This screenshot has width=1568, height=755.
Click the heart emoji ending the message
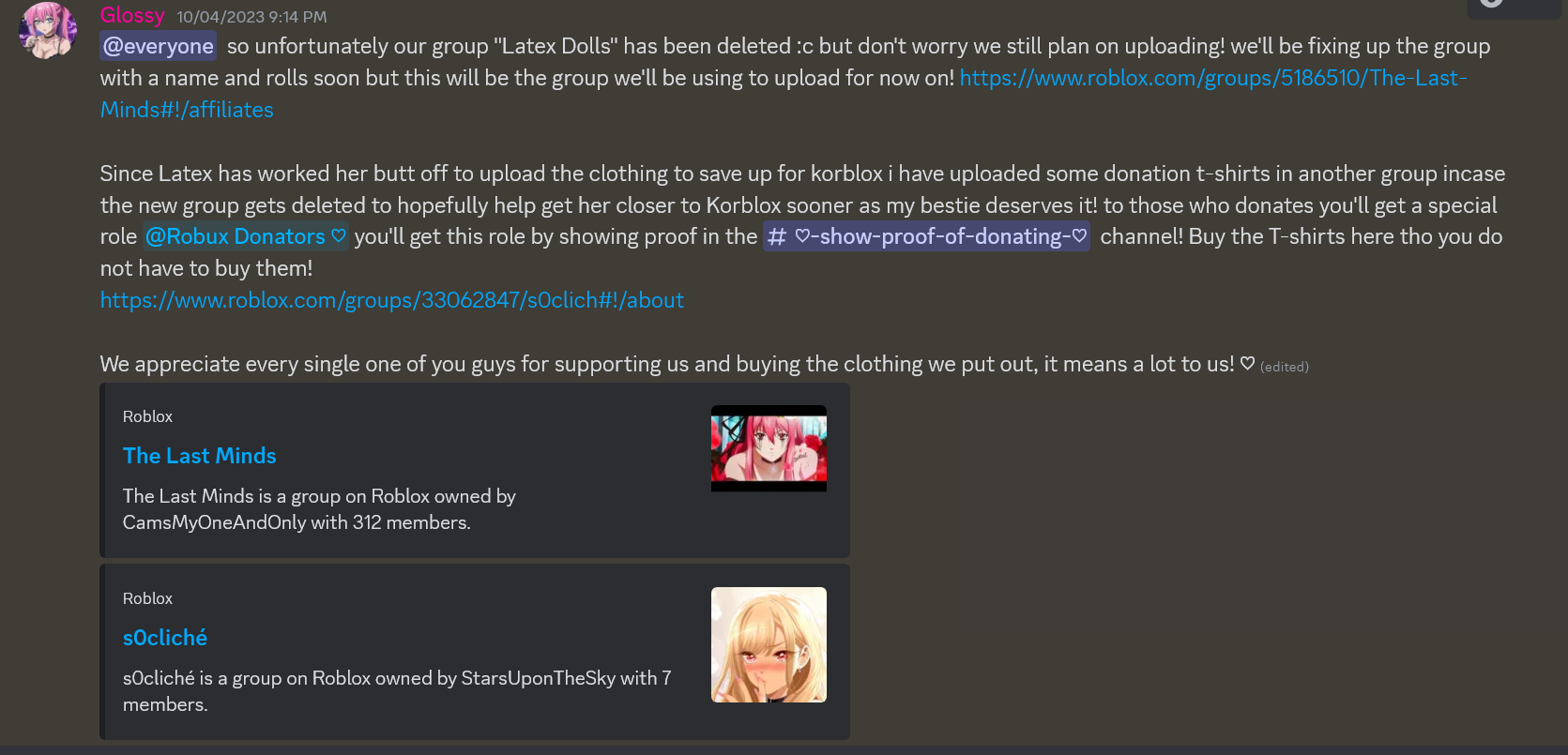click(x=1247, y=364)
